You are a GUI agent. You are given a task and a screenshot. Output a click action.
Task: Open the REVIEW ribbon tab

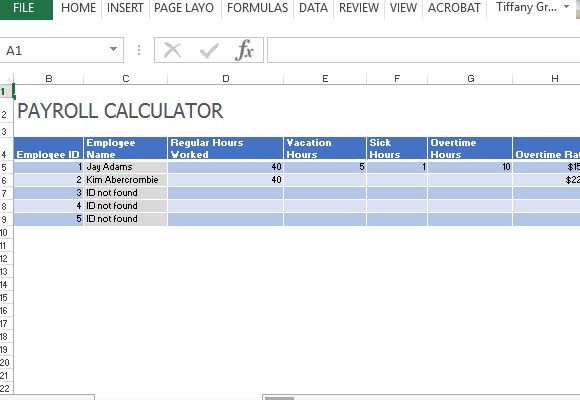tap(359, 8)
